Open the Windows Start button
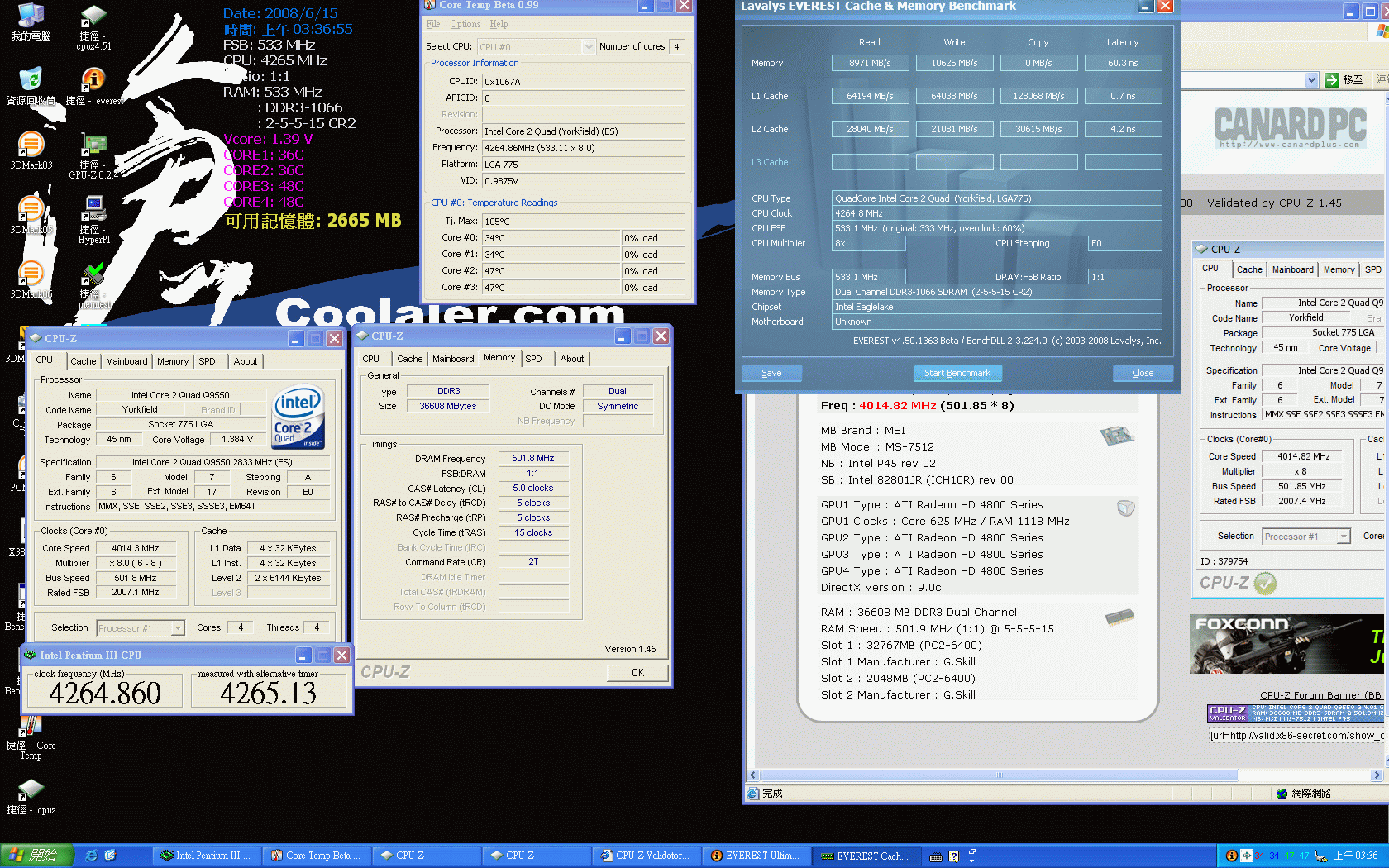Image resolution: width=1389 pixels, height=868 pixels. [37, 856]
